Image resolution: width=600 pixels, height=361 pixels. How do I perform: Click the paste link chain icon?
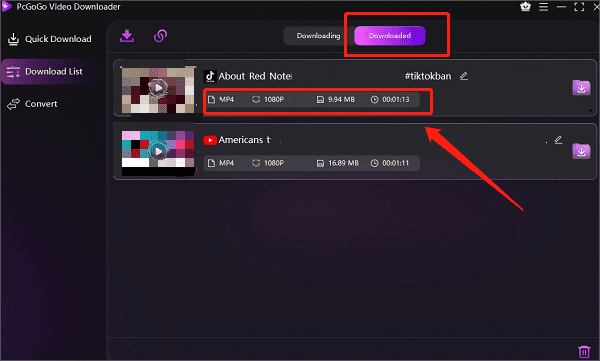[160, 36]
